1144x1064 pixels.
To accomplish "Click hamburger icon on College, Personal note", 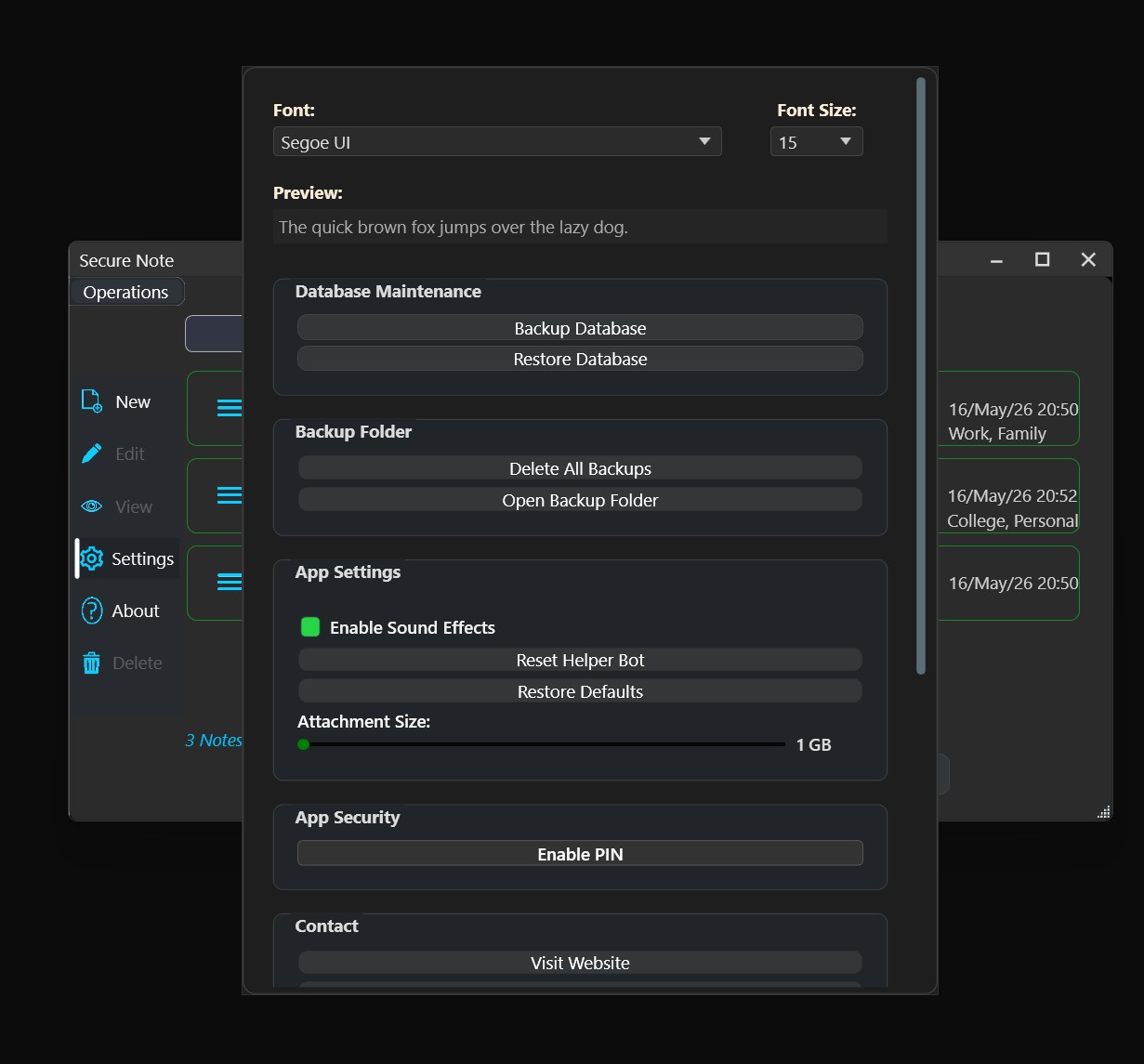I will [229, 495].
